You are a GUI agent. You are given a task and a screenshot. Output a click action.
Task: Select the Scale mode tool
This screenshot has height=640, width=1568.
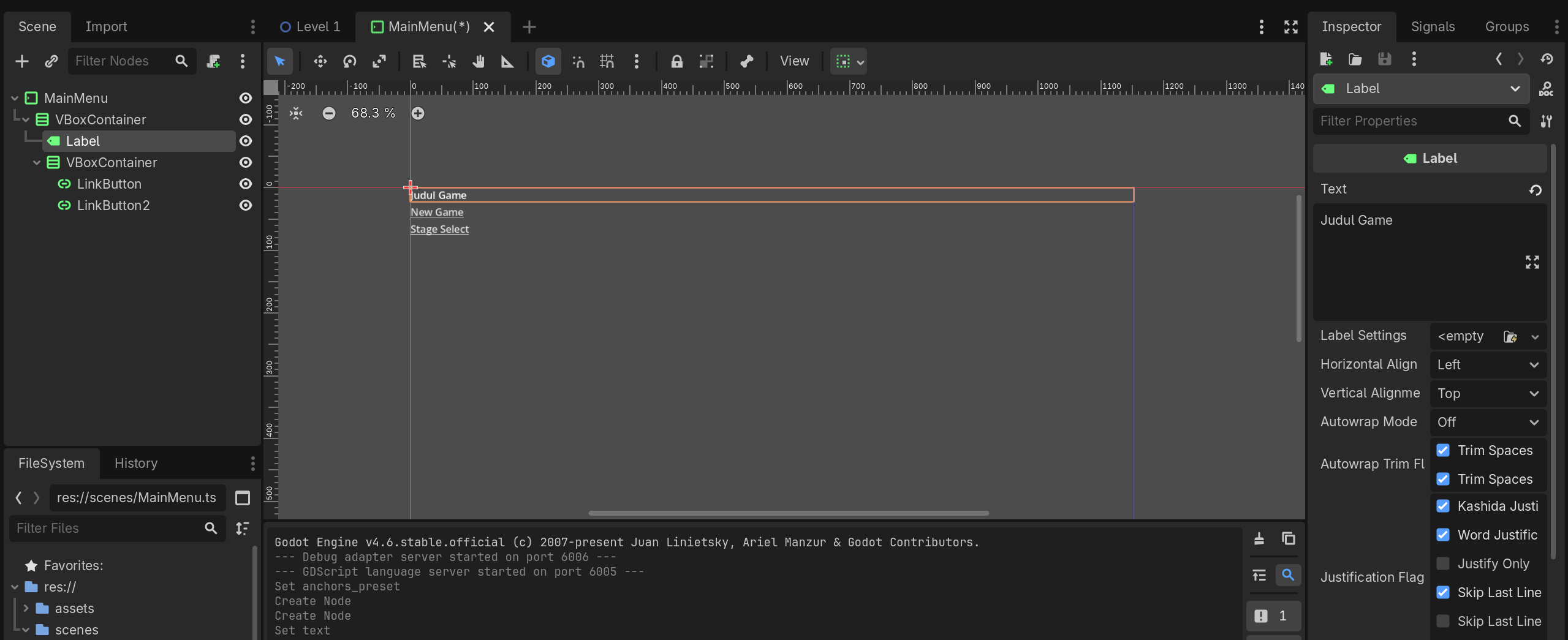tap(379, 61)
